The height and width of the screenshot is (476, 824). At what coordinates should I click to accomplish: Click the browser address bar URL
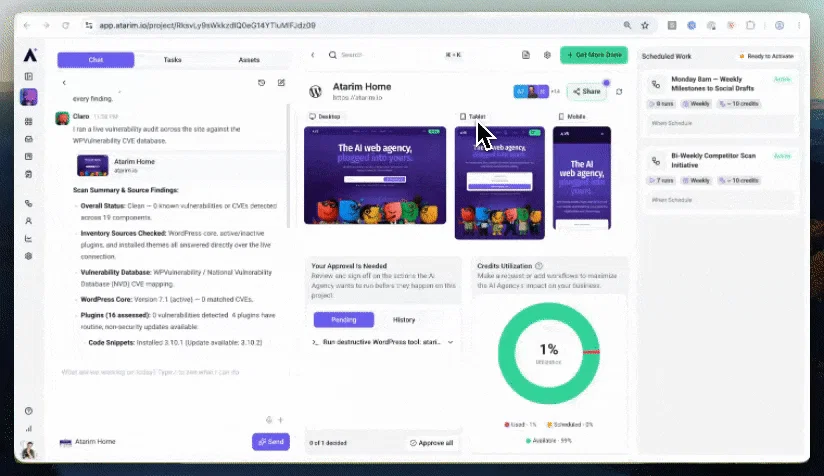pos(208,25)
